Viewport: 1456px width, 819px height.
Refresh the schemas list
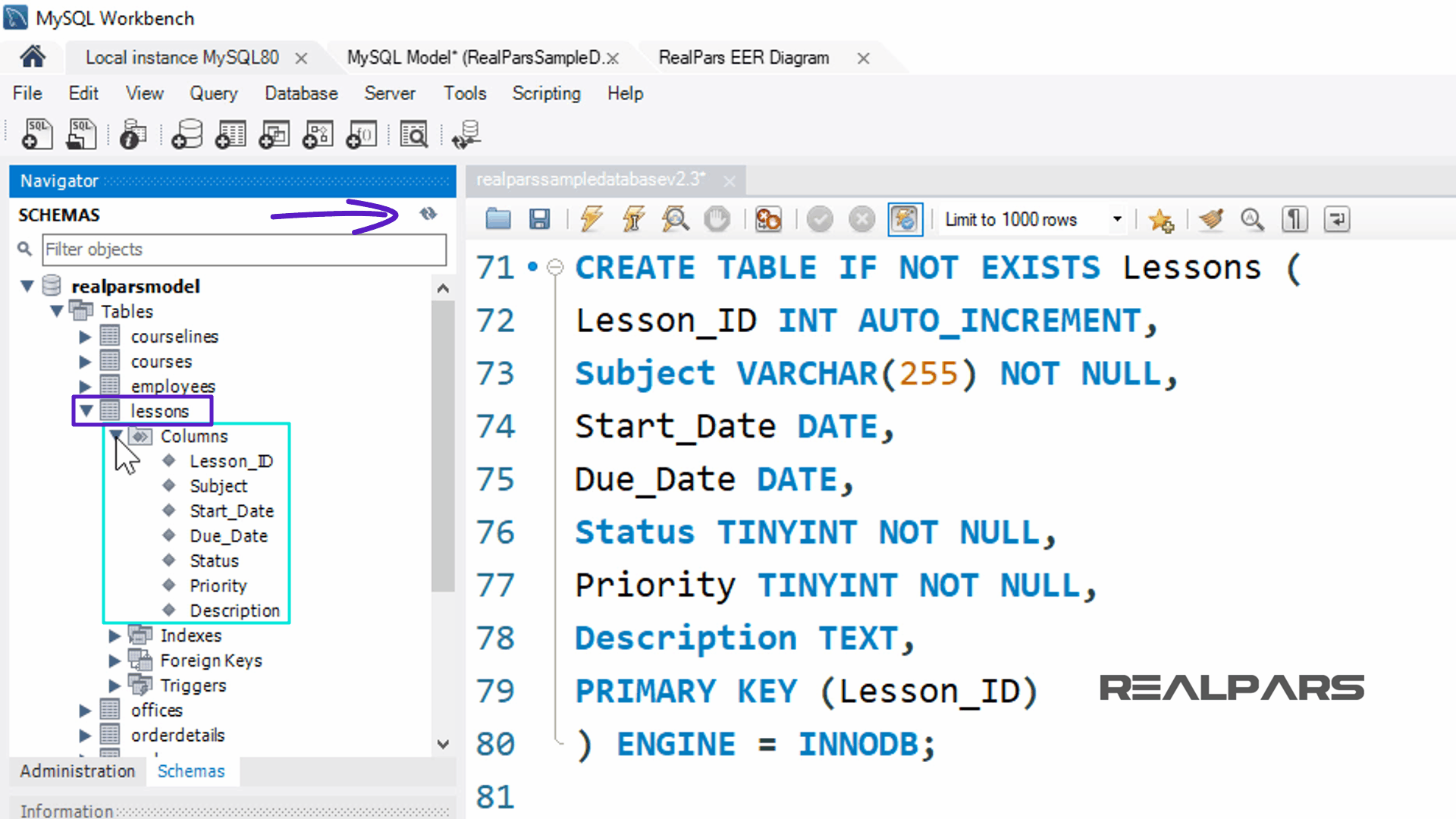click(x=428, y=214)
